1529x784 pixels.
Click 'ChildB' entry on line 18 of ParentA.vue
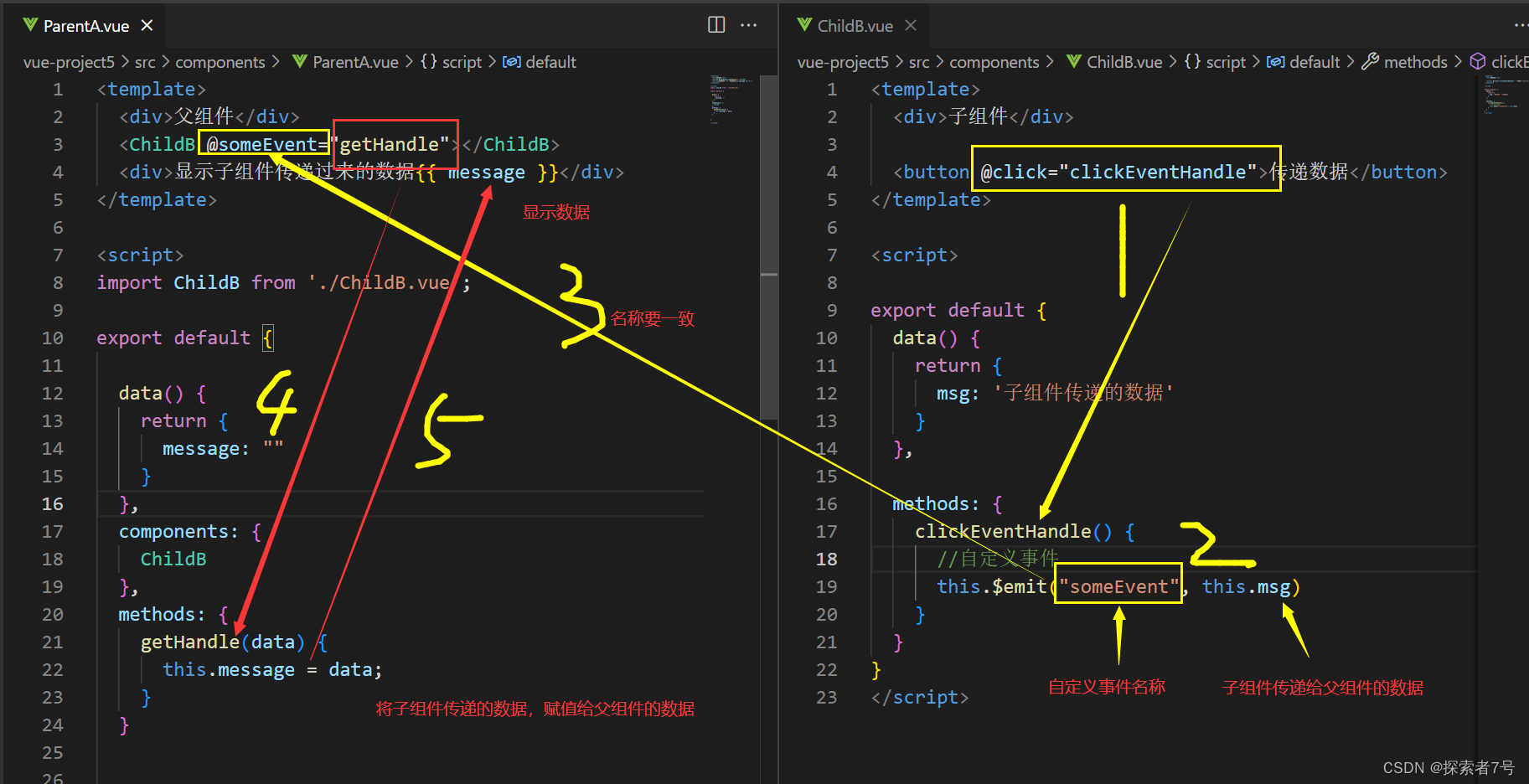point(173,559)
